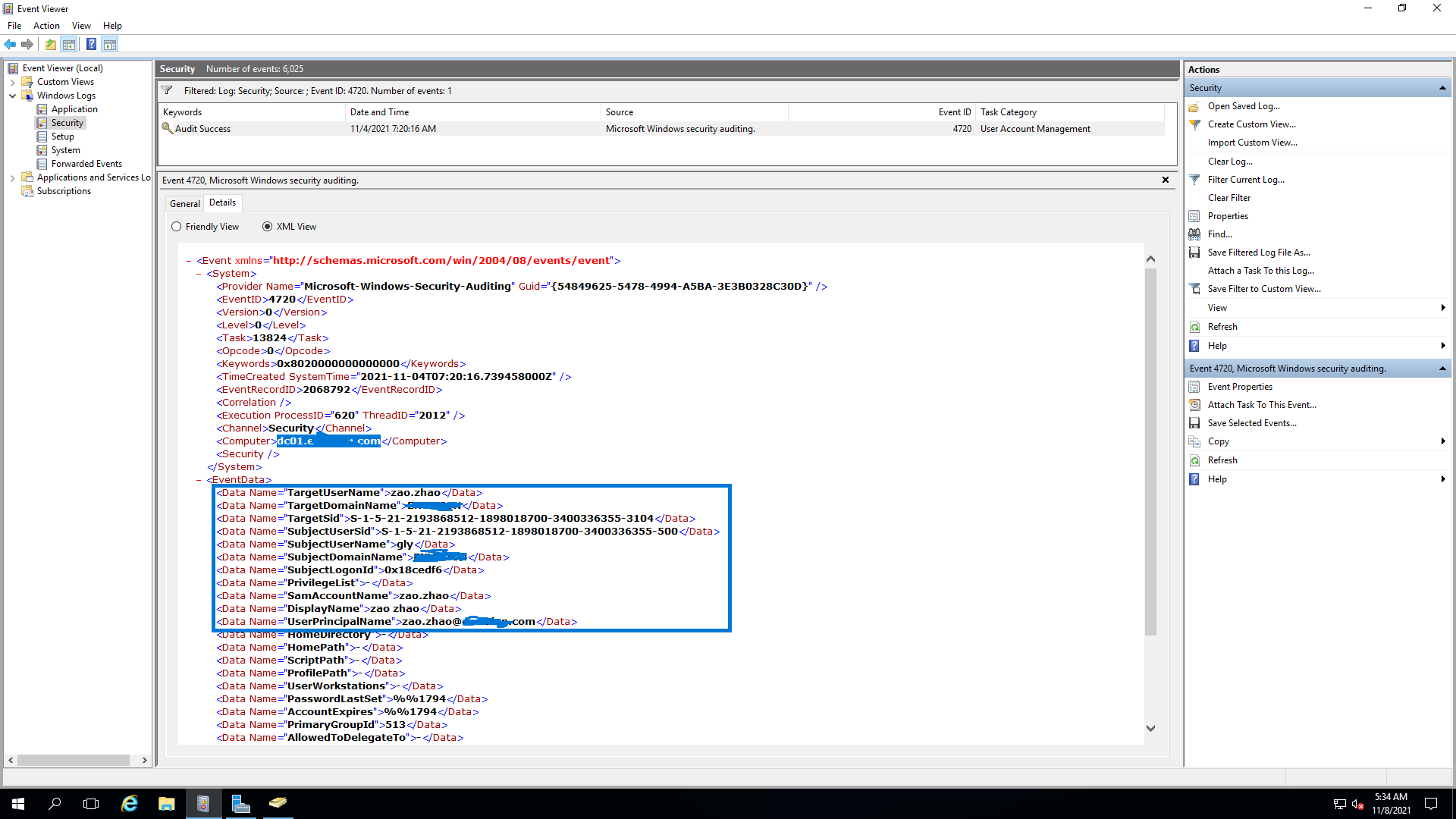
Task: Click the console tree horizontal scrollbar
Action: pyautogui.click(x=74, y=760)
